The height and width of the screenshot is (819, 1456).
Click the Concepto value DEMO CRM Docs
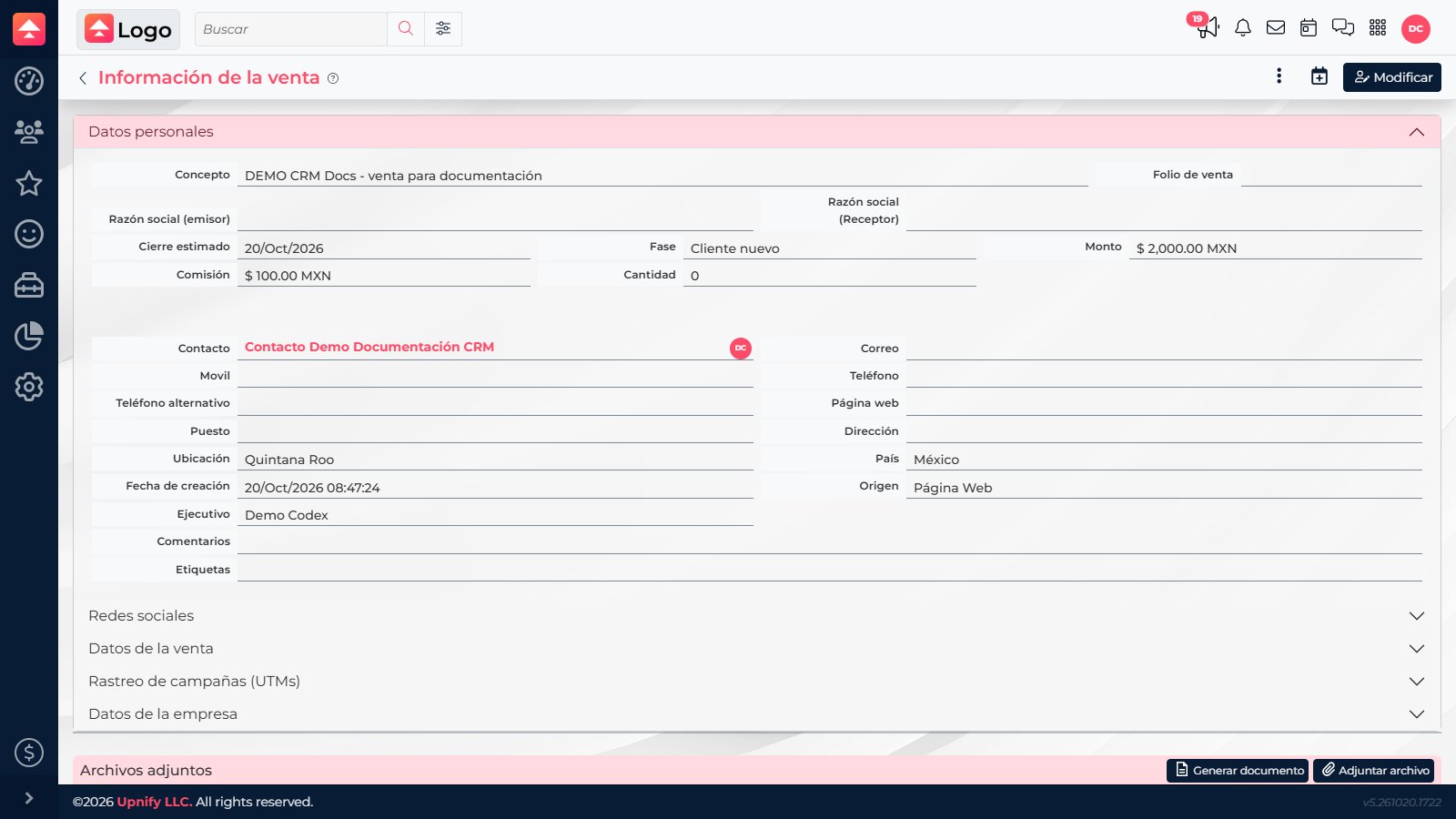tap(393, 176)
